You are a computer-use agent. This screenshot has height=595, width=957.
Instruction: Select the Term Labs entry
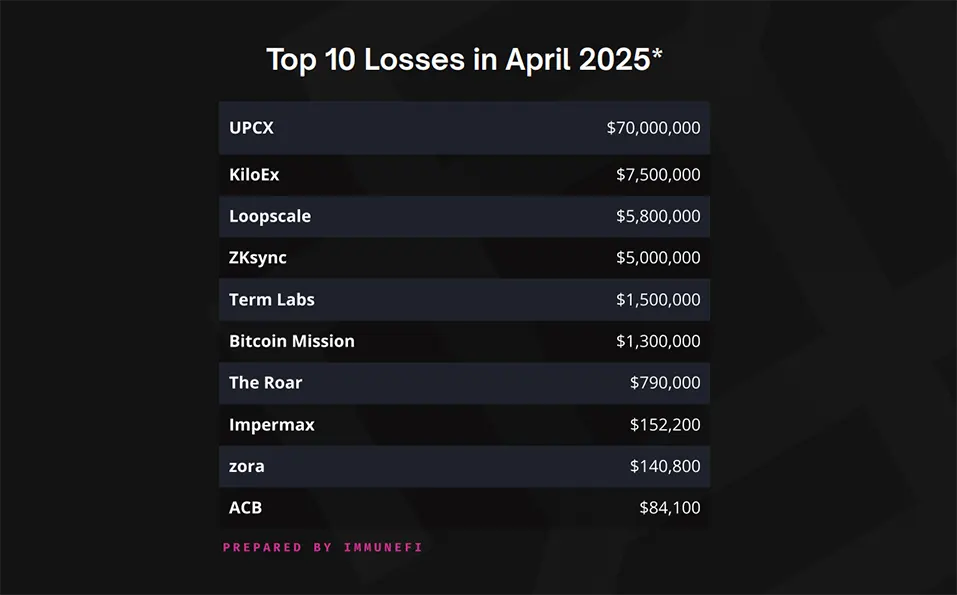point(272,300)
